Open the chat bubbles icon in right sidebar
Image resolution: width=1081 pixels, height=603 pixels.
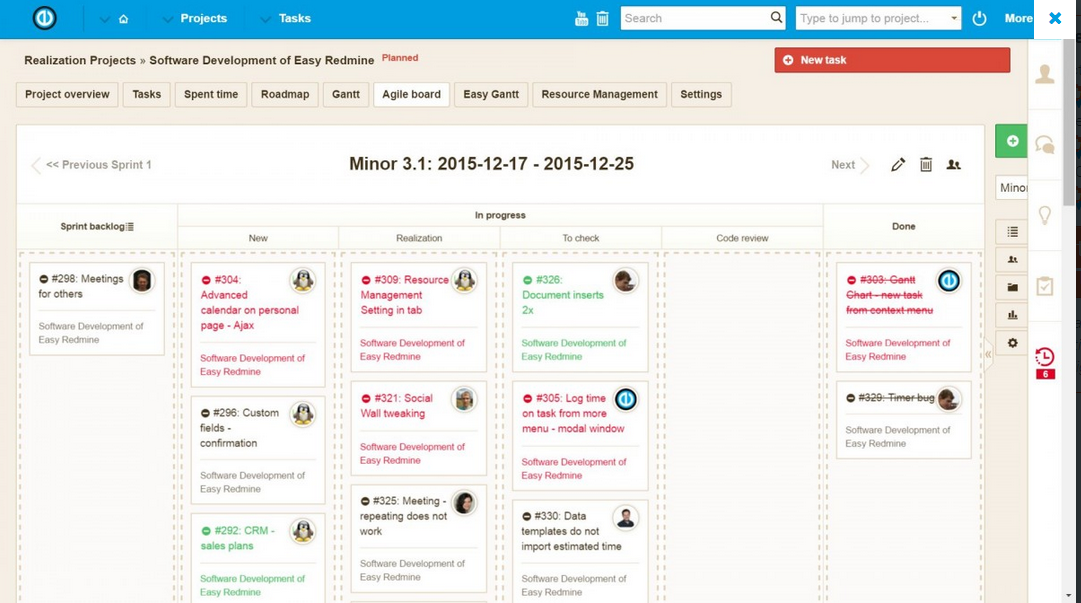point(1044,145)
